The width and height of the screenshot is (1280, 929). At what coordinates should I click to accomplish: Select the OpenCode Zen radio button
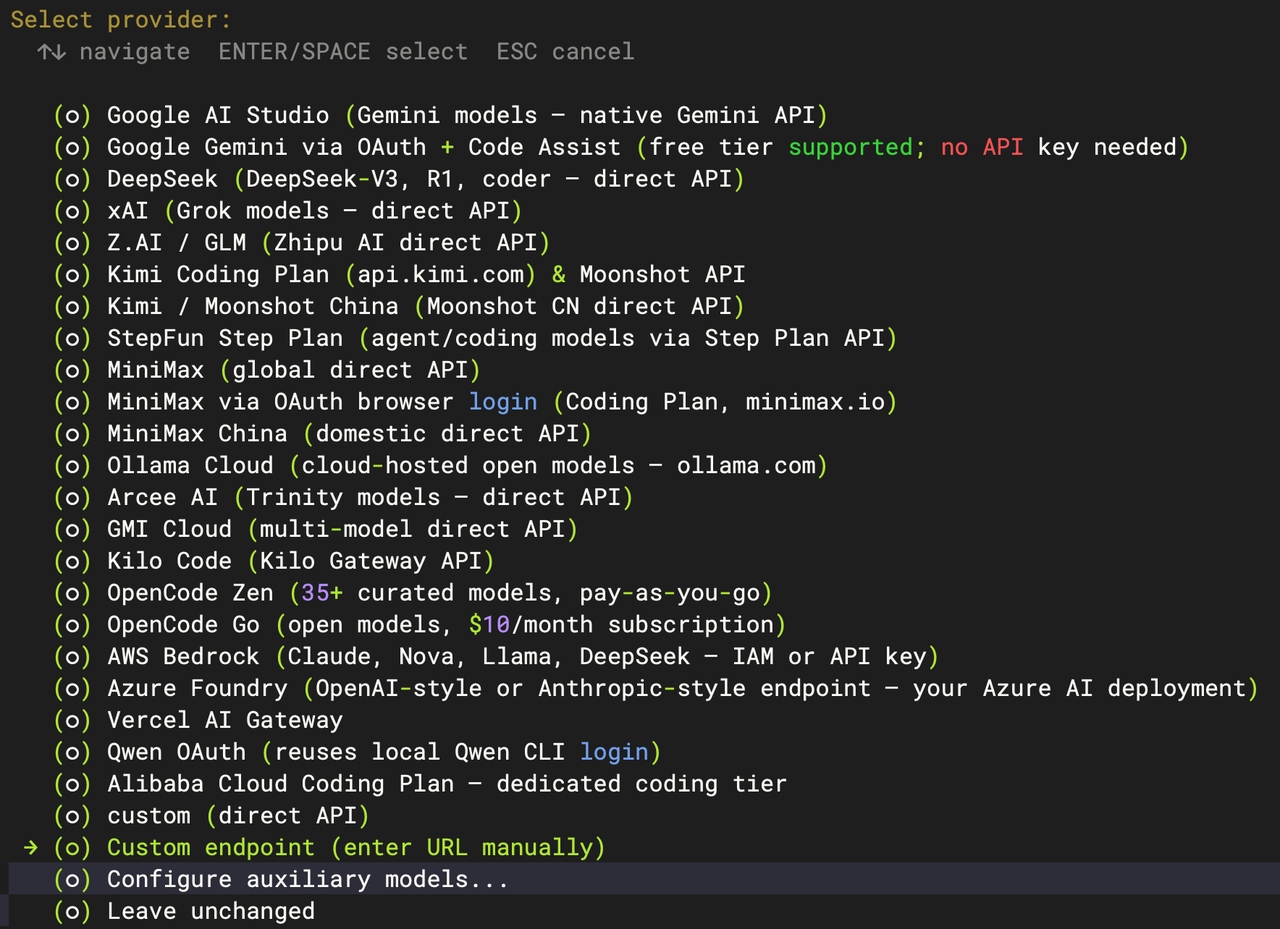pyautogui.click(x=72, y=595)
